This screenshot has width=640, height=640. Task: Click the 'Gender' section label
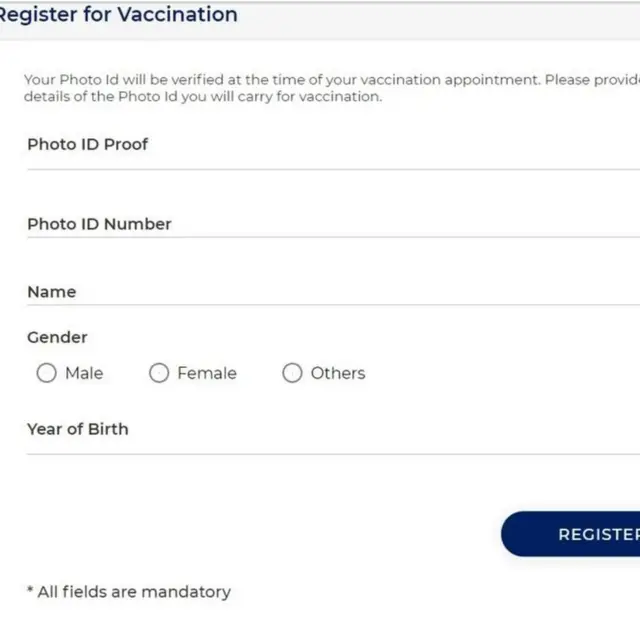pyautogui.click(x=57, y=337)
